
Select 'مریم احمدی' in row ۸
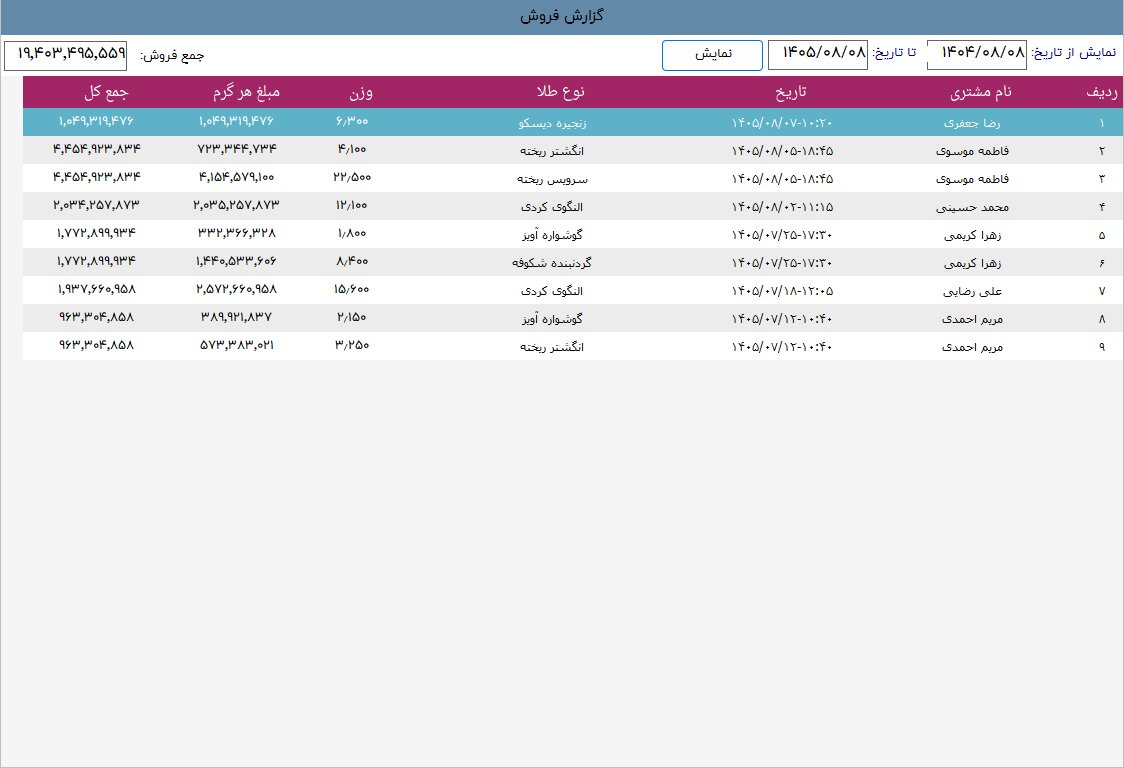pos(972,318)
